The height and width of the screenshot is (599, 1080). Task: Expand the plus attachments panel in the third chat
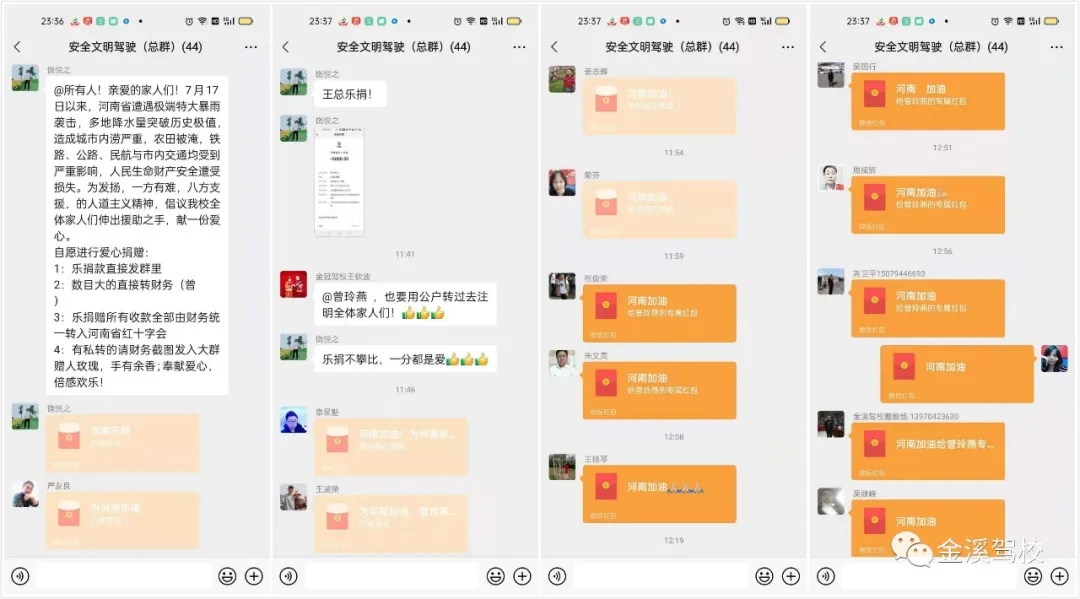tap(791, 576)
